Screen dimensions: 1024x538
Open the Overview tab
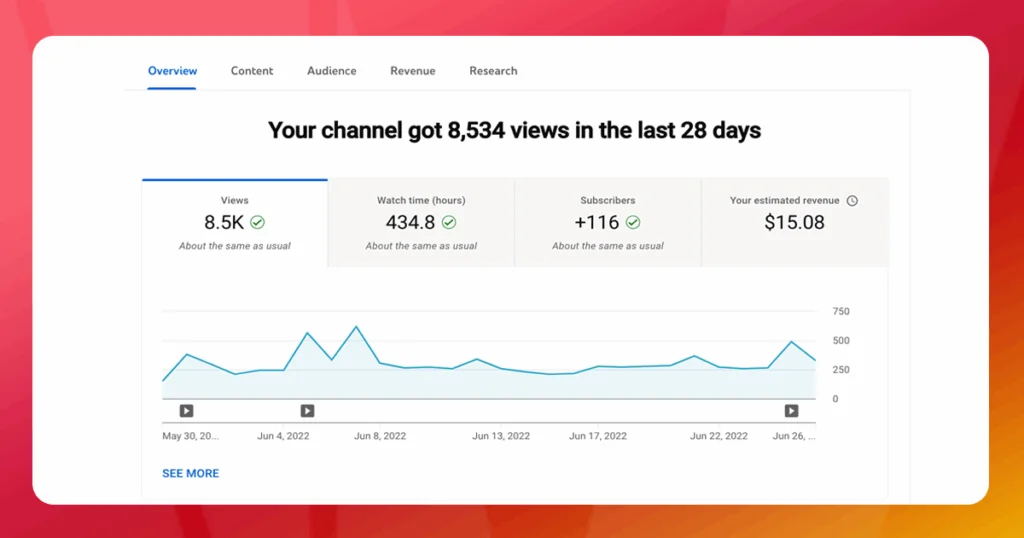click(172, 71)
